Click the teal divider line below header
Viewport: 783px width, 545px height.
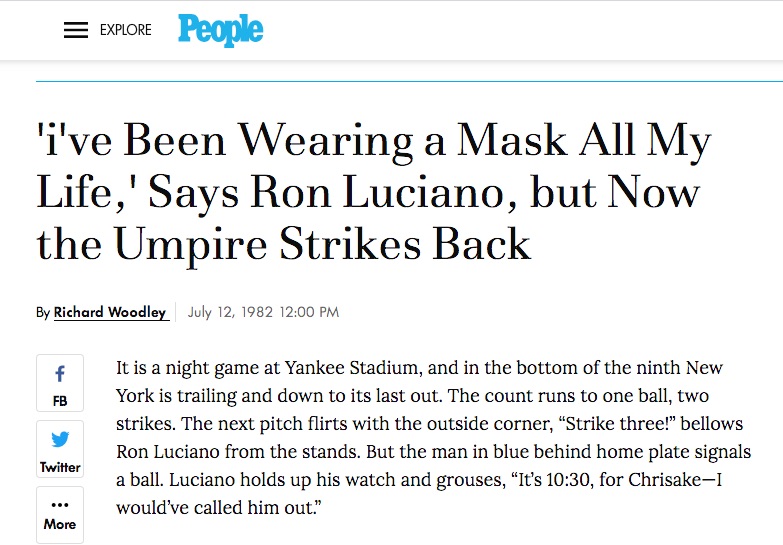409,80
